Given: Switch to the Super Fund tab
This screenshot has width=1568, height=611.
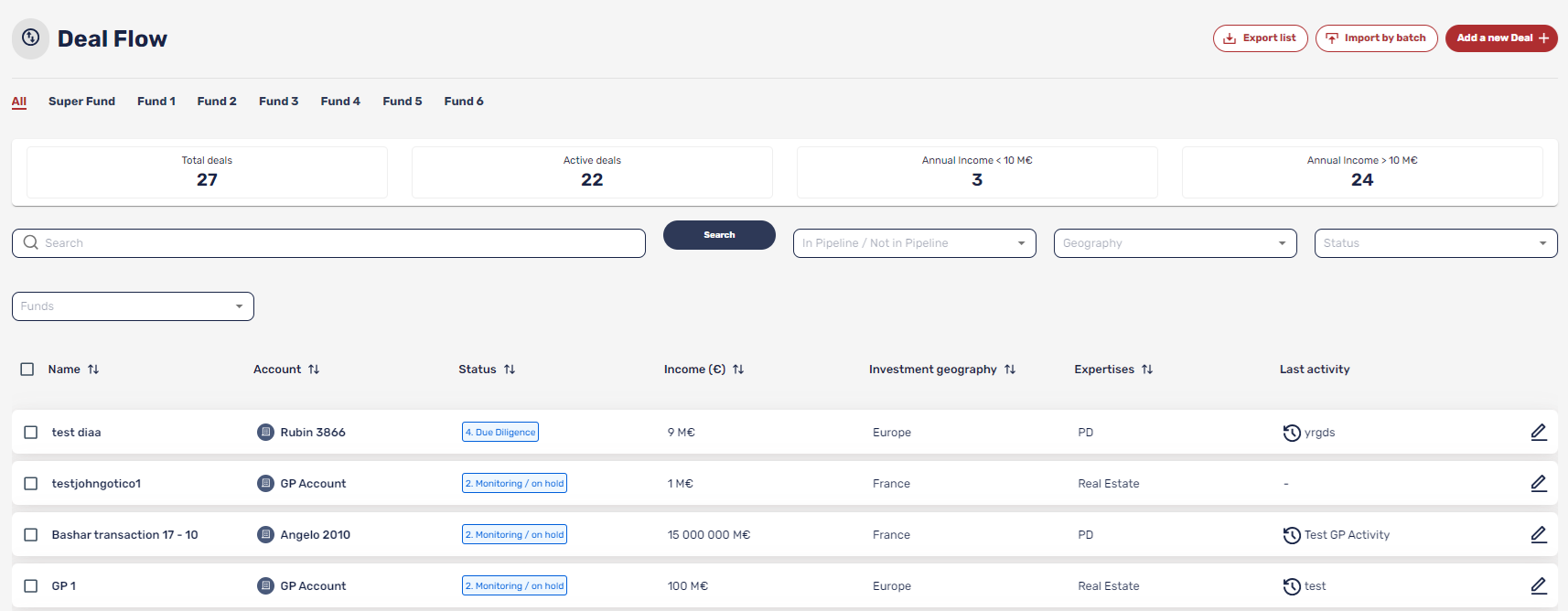Looking at the screenshot, I should (x=81, y=102).
